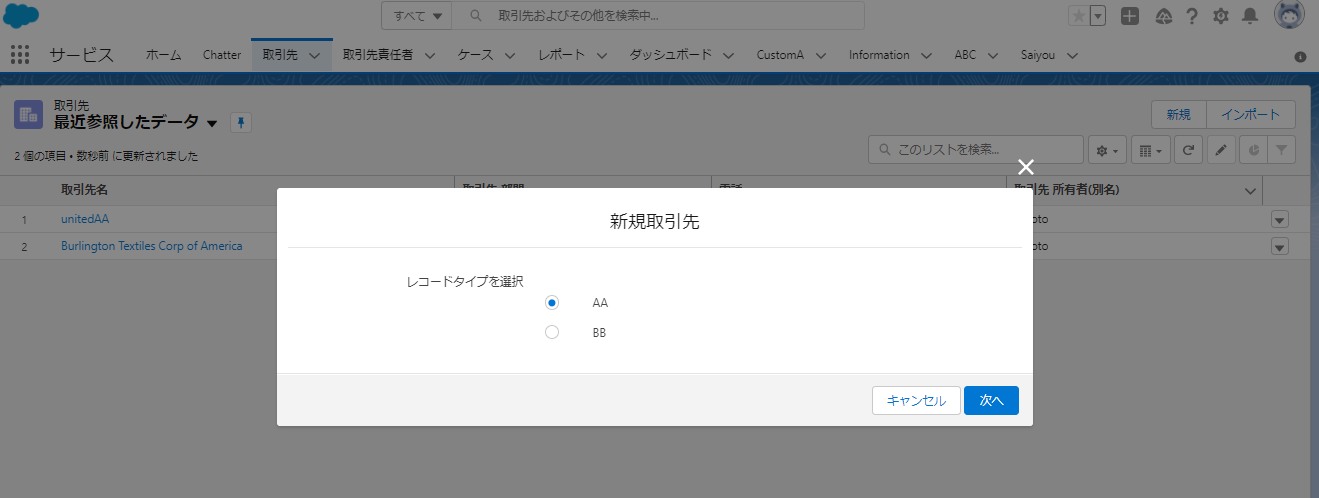The image size is (1319, 498).
Task: Open the Information tab
Action: point(879,55)
